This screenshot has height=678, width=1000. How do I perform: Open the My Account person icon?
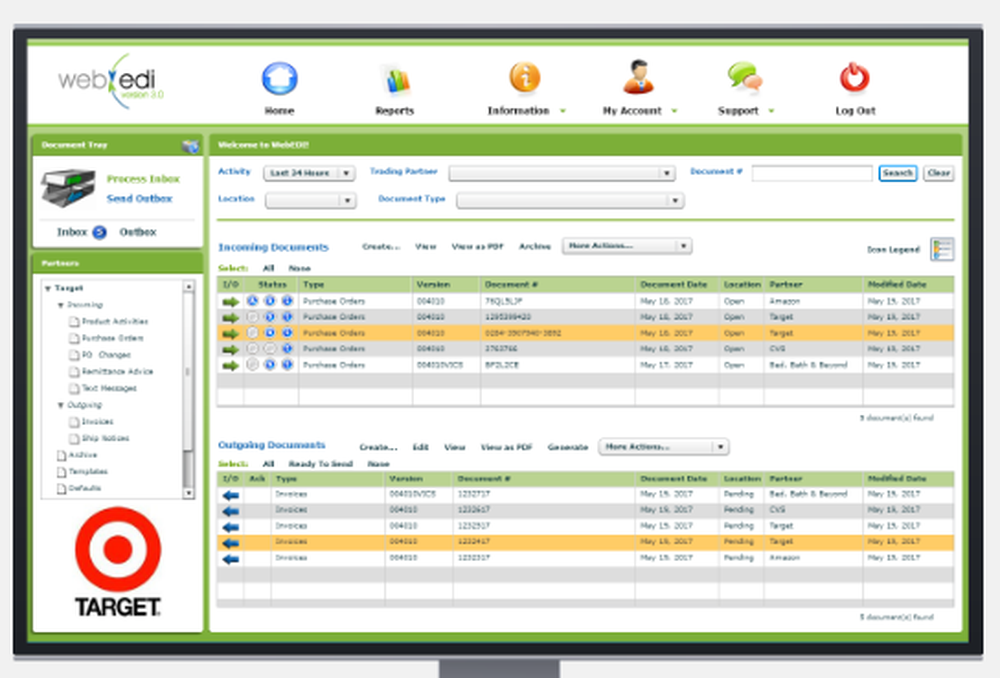[638, 77]
